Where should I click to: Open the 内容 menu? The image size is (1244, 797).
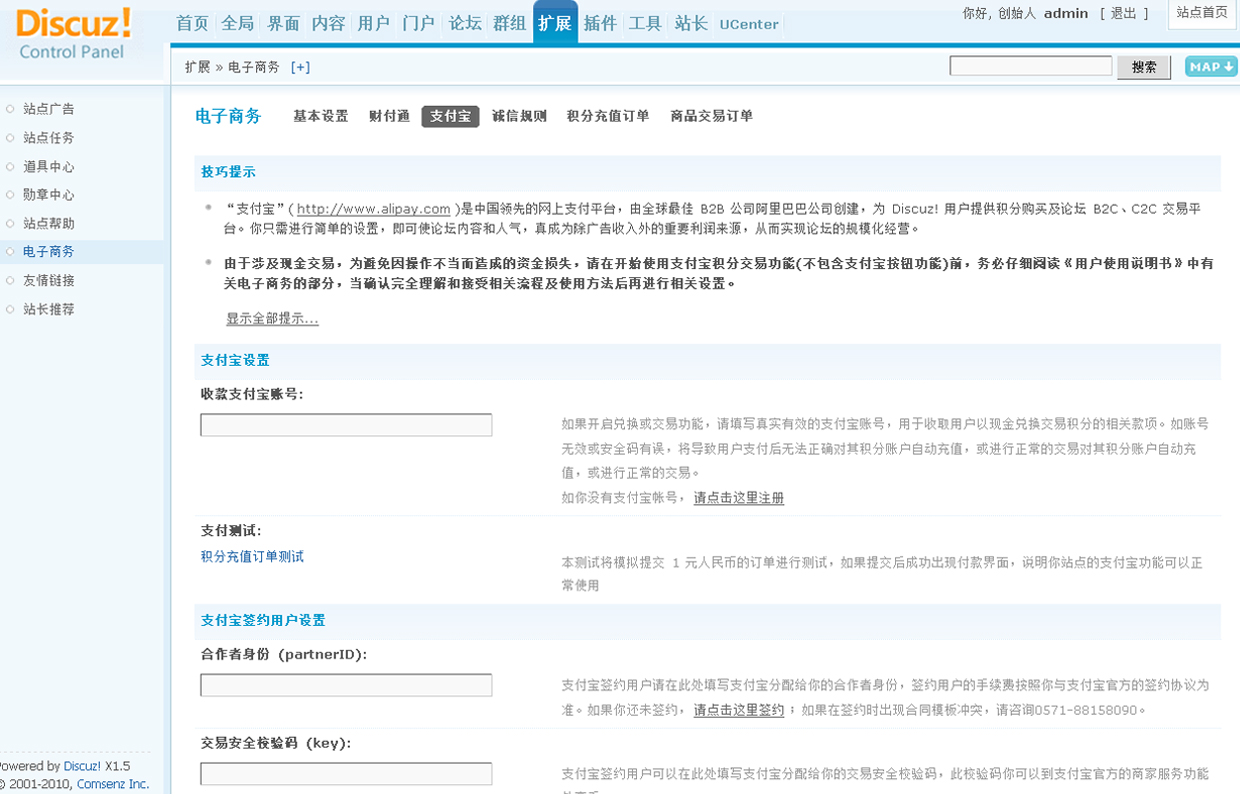[x=328, y=23]
